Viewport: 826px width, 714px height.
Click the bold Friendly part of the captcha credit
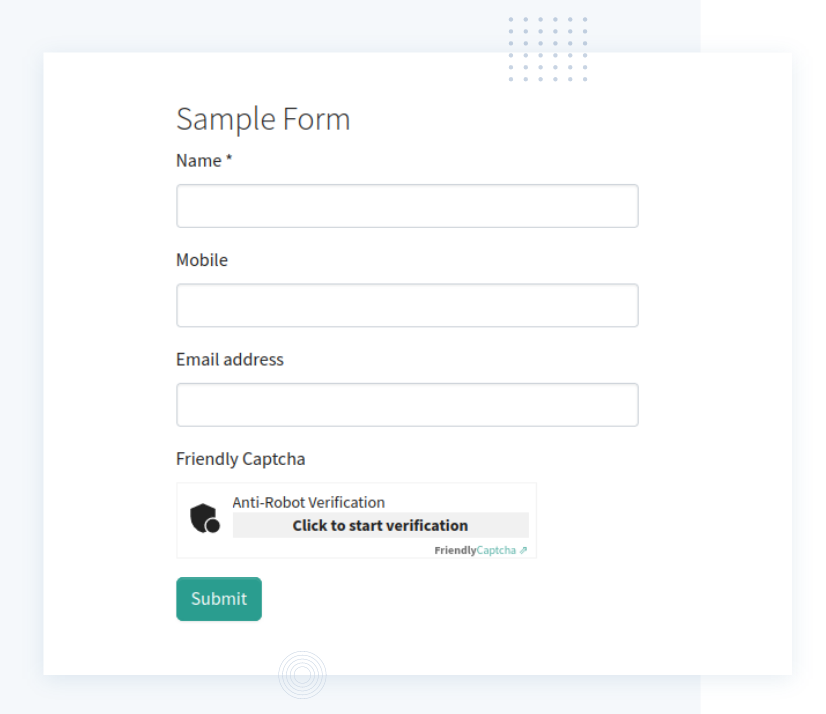(x=457, y=549)
